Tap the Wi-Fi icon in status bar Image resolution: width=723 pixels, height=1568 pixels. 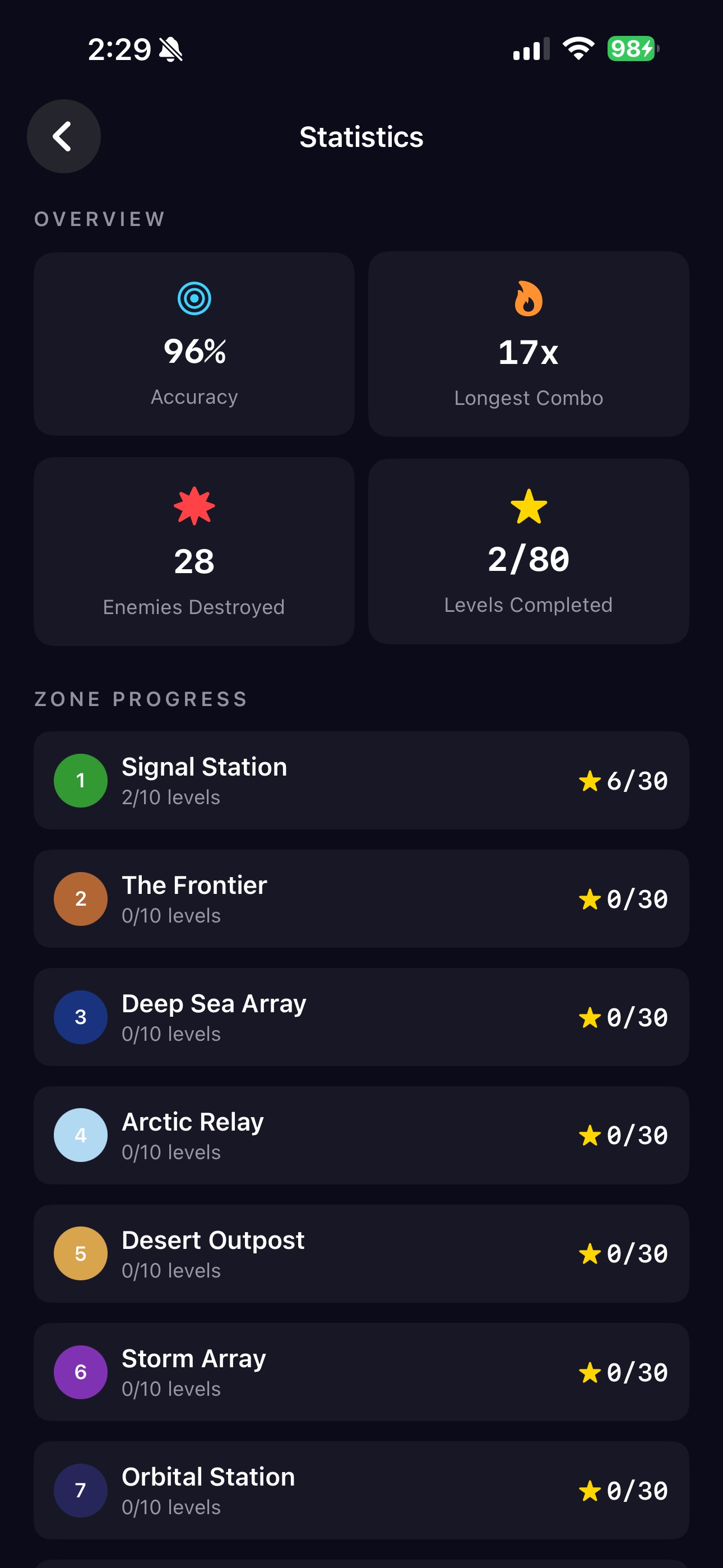tap(578, 49)
